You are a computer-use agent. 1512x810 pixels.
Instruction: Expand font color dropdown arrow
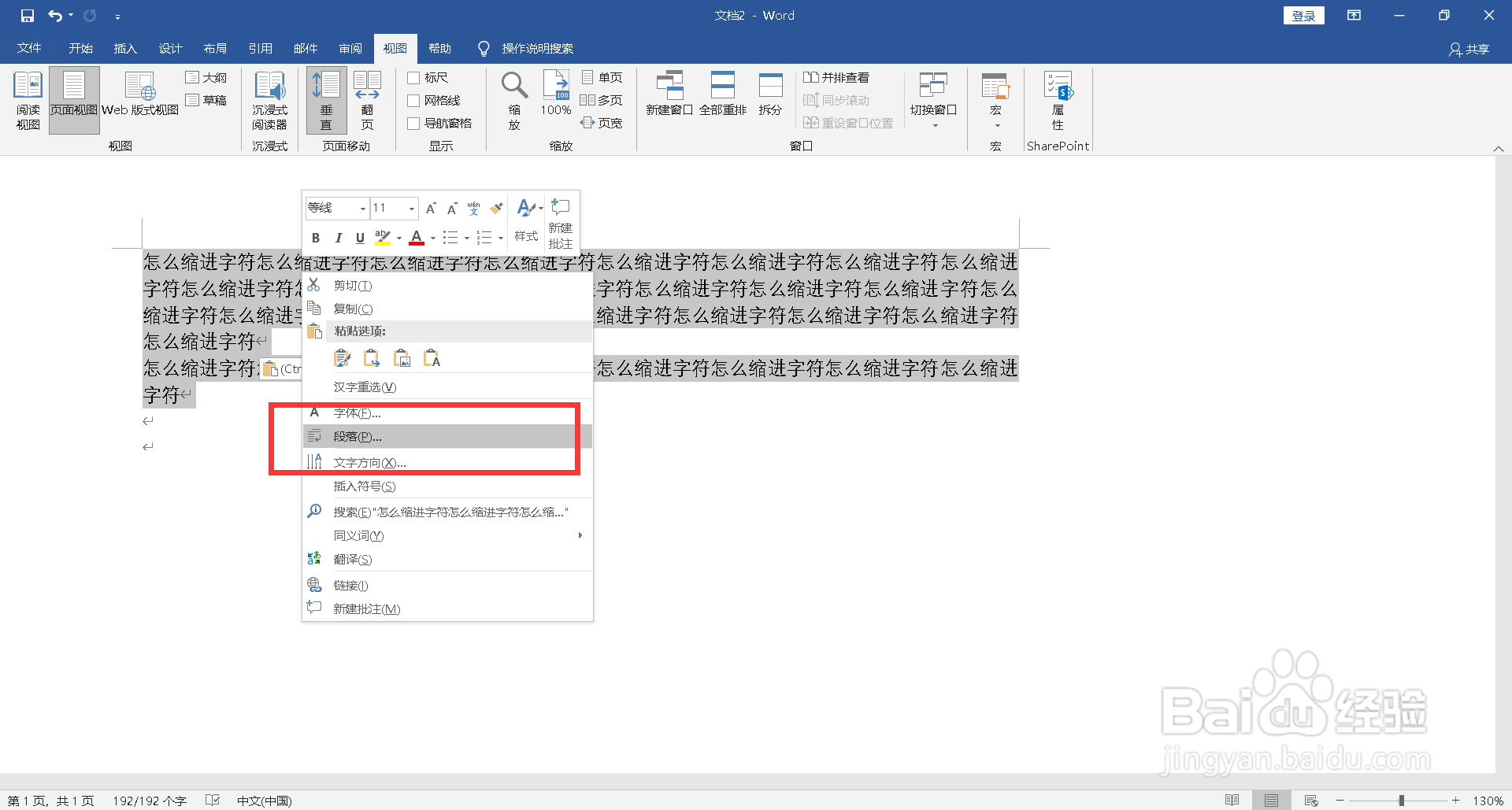(x=433, y=238)
